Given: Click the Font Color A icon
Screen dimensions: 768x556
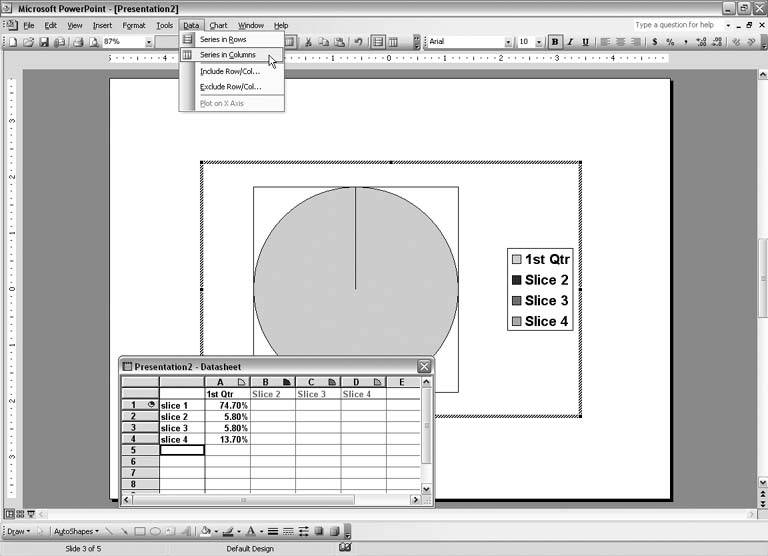Looking at the screenshot, I should pyautogui.click(x=250, y=531).
